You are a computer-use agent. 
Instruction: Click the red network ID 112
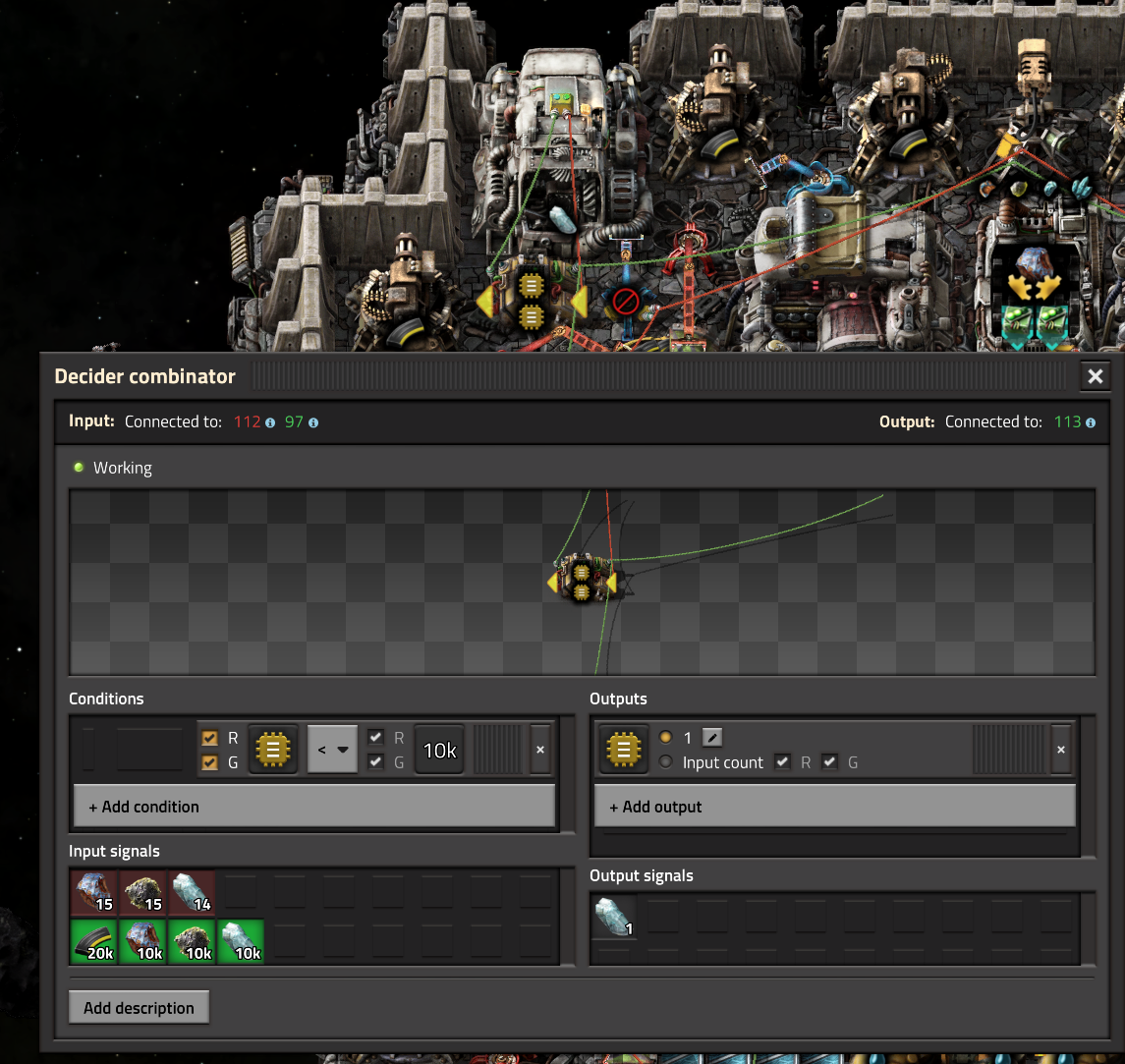pos(247,421)
